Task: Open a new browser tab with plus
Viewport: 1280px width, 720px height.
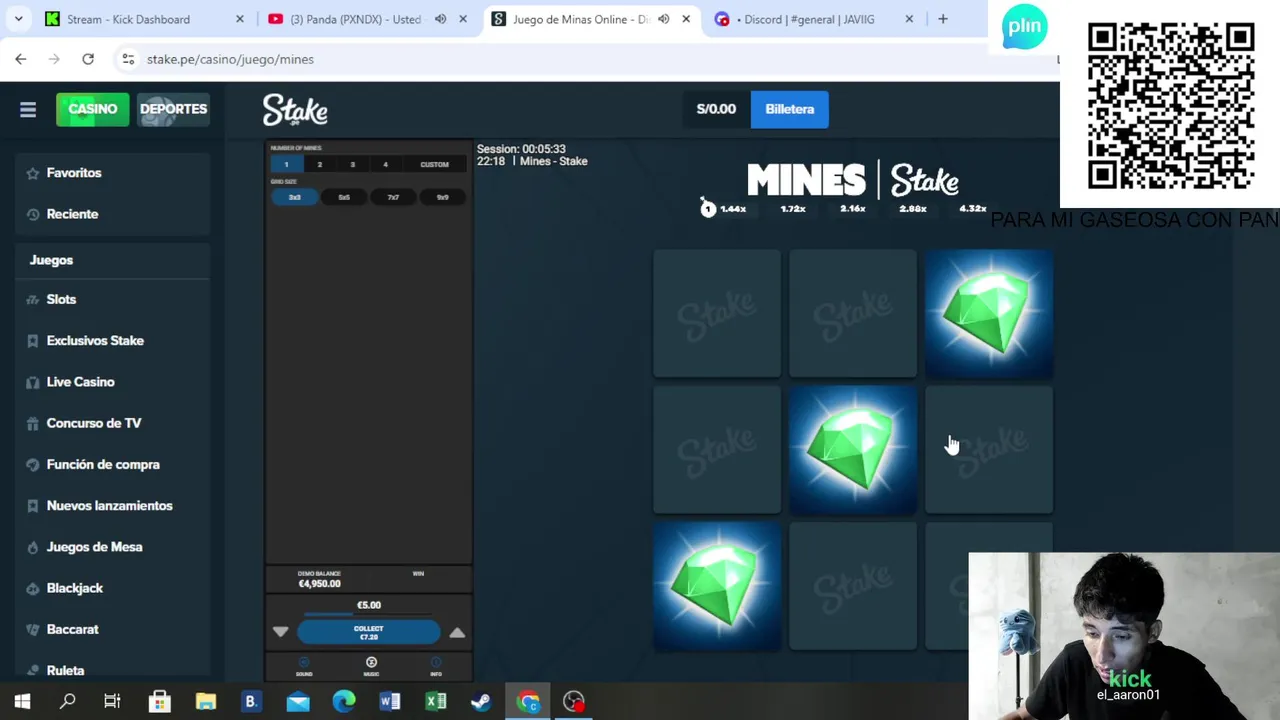Action: [x=942, y=19]
